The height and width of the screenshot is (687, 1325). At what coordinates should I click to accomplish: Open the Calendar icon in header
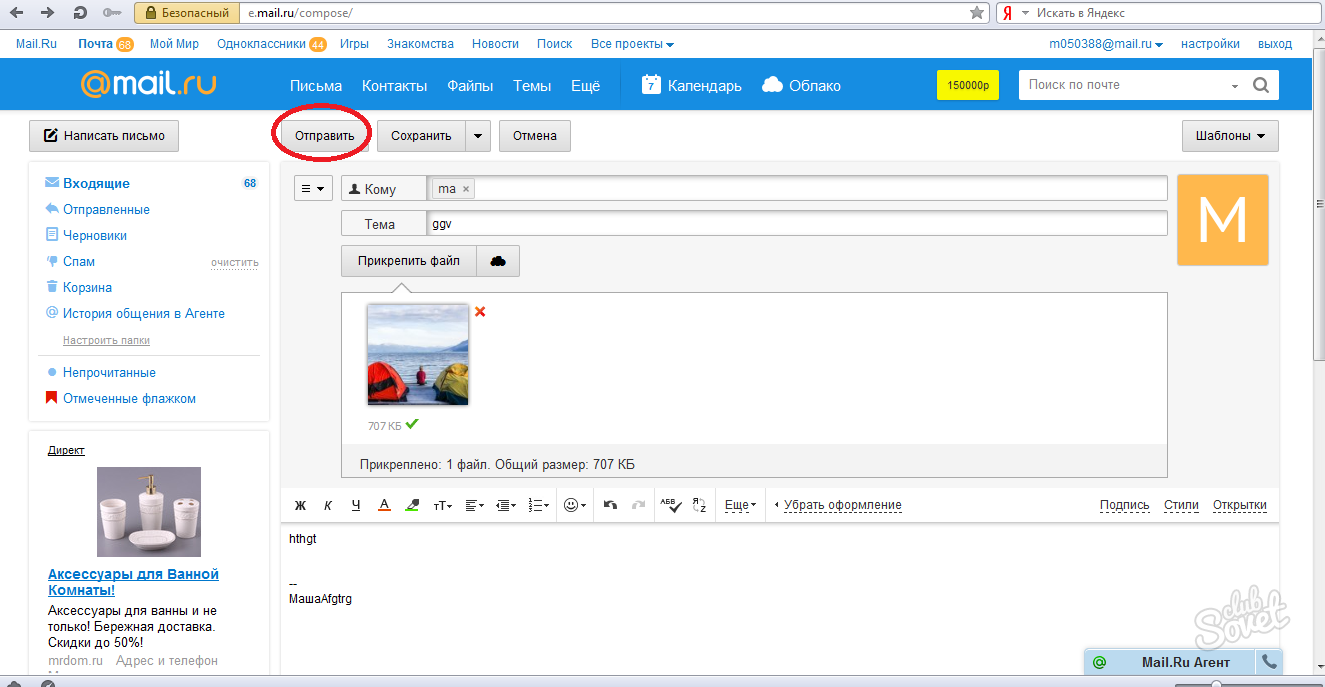651,85
